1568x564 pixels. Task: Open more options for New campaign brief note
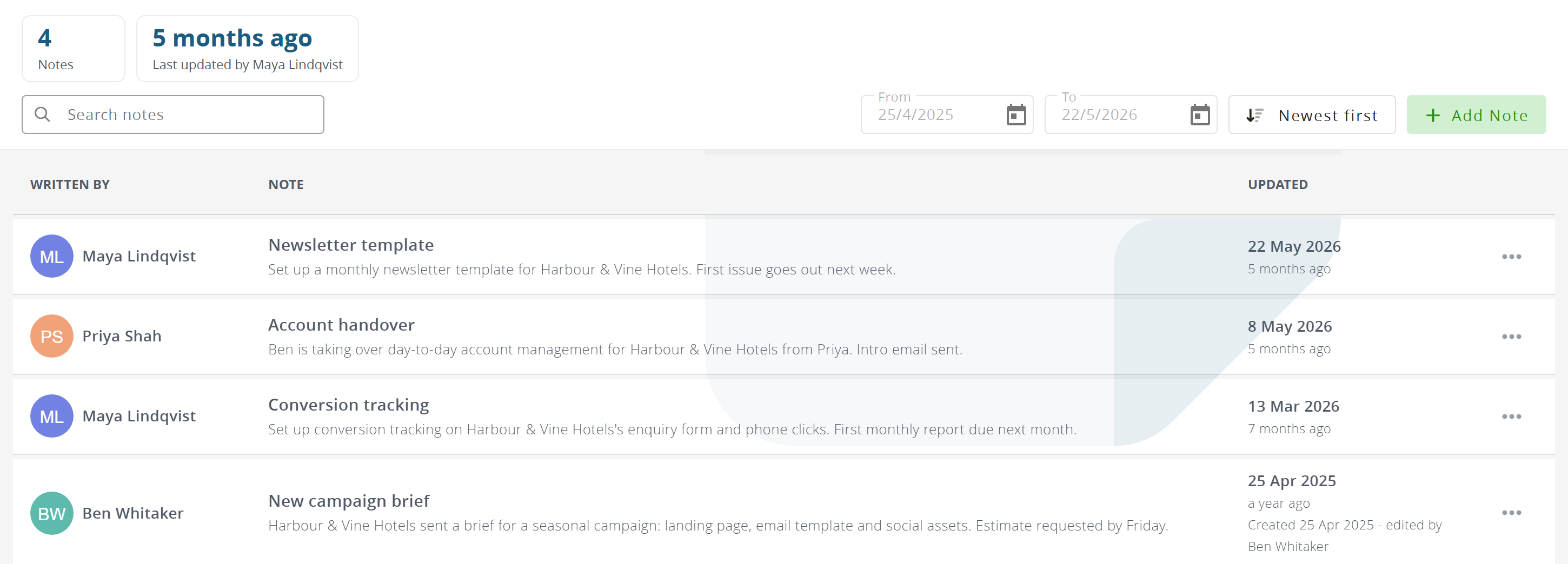[x=1511, y=513]
